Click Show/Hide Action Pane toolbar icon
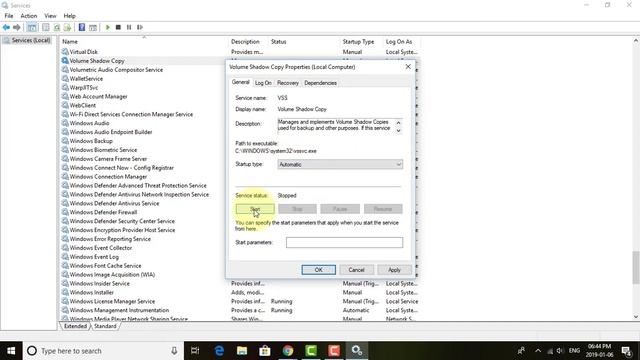 [93, 27]
